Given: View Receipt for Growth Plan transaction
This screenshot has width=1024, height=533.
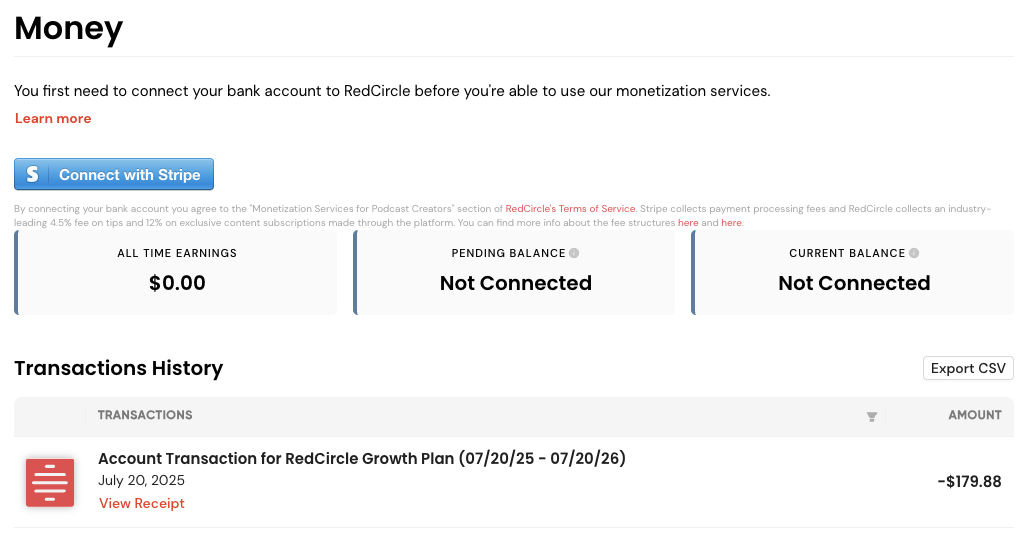Looking at the screenshot, I should (142, 503).
